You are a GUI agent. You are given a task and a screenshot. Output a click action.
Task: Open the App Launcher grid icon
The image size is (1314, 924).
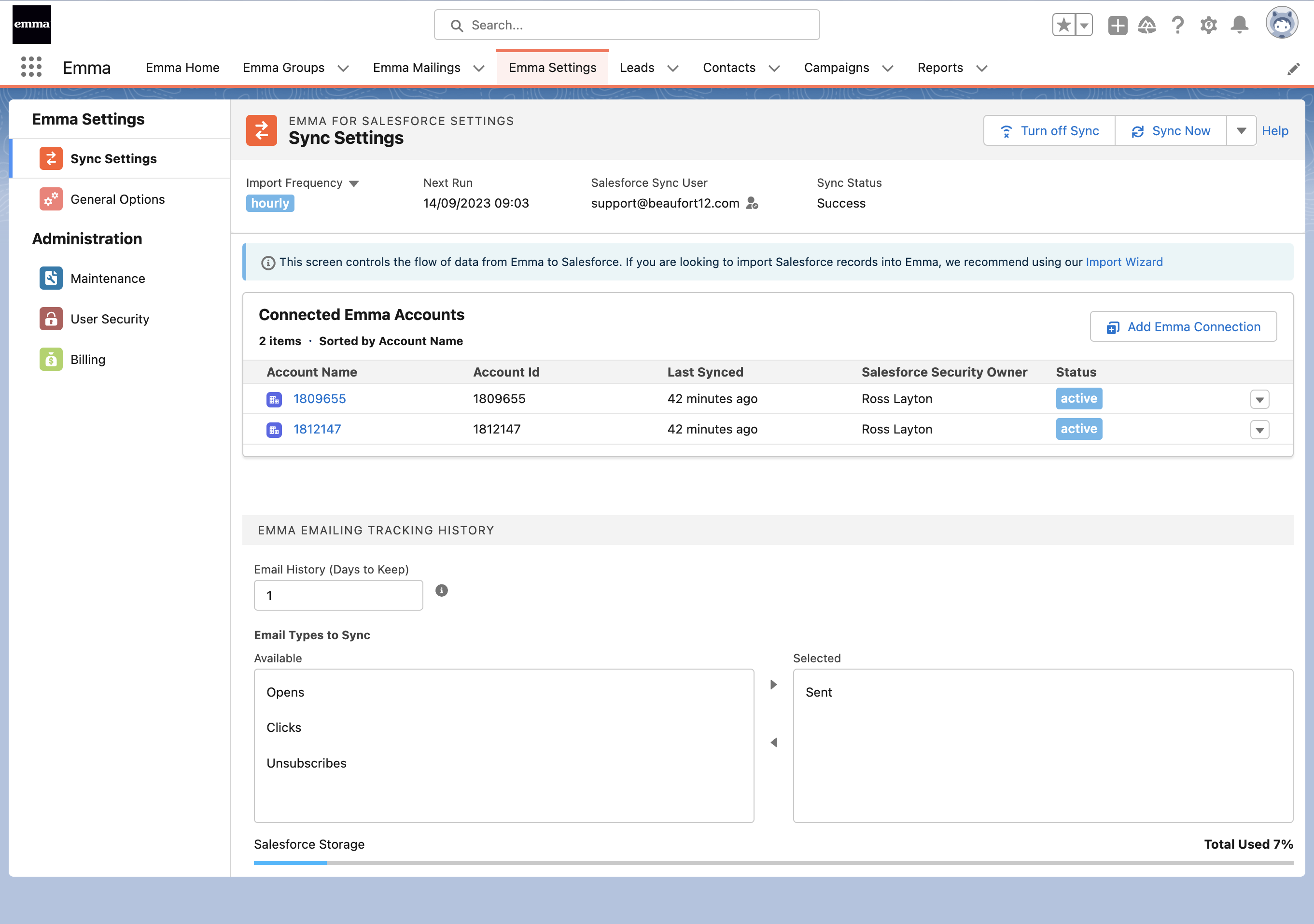coord(31,68)
